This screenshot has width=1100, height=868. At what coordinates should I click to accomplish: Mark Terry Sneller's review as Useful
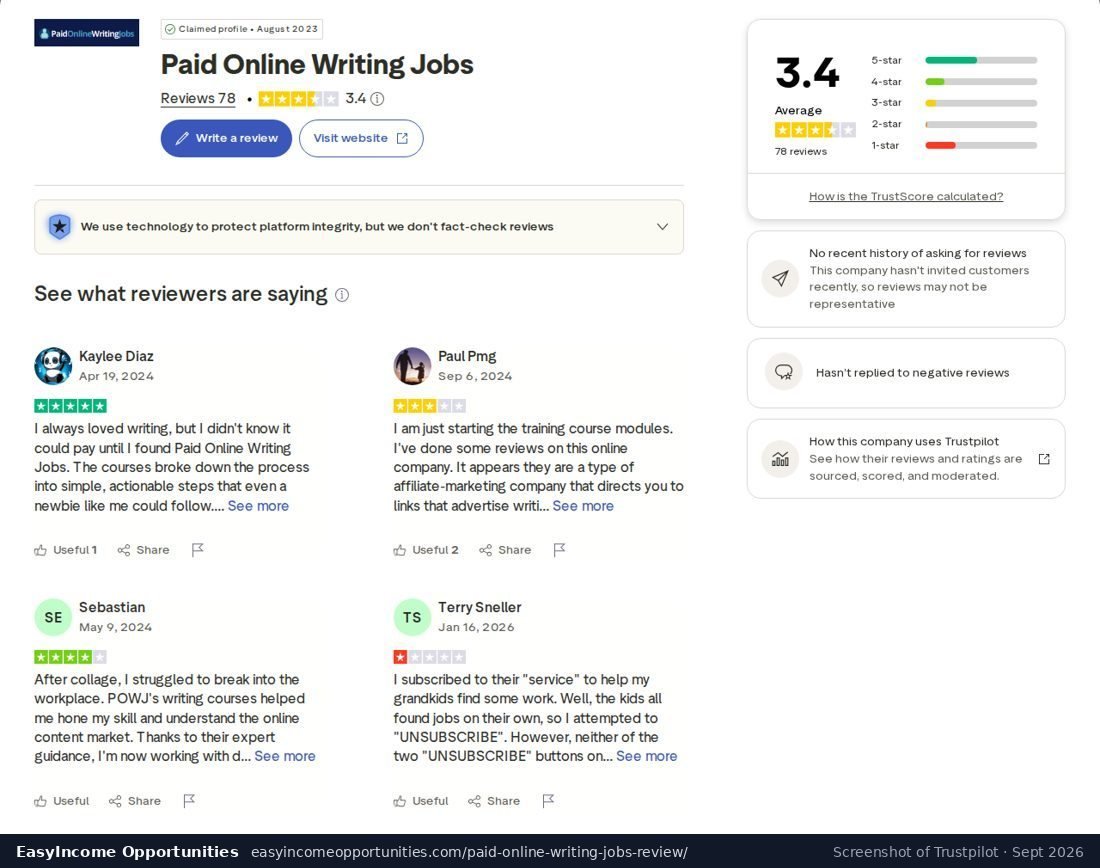pos(421,801)
